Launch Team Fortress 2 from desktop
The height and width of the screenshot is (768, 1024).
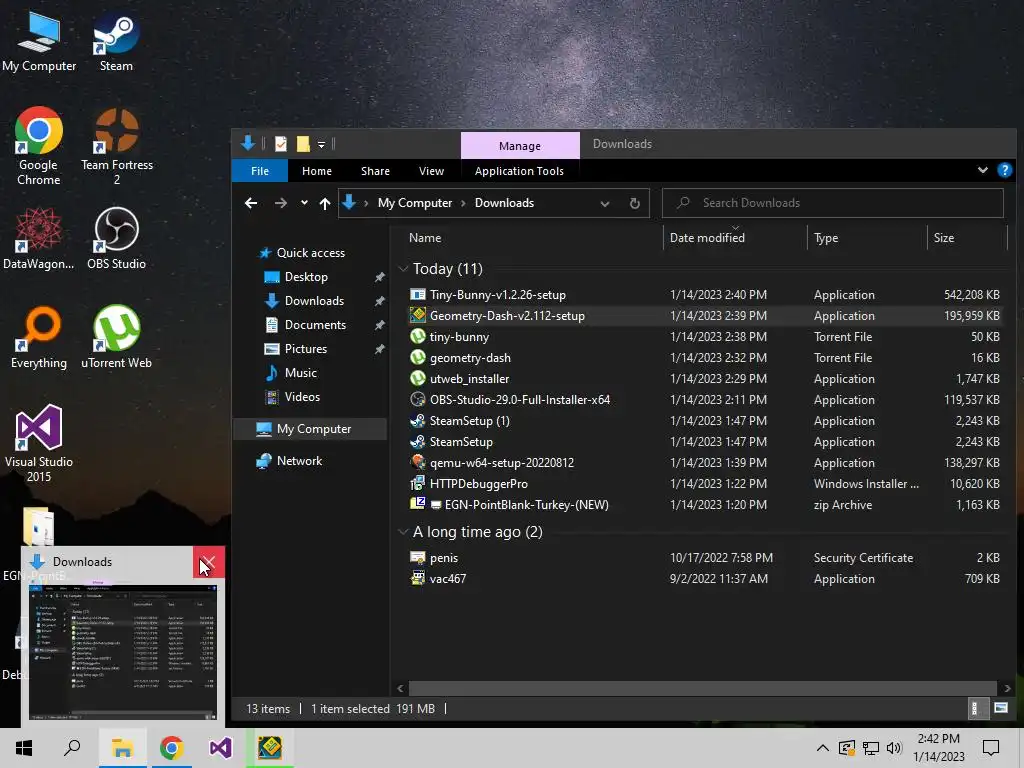(117, 145)
